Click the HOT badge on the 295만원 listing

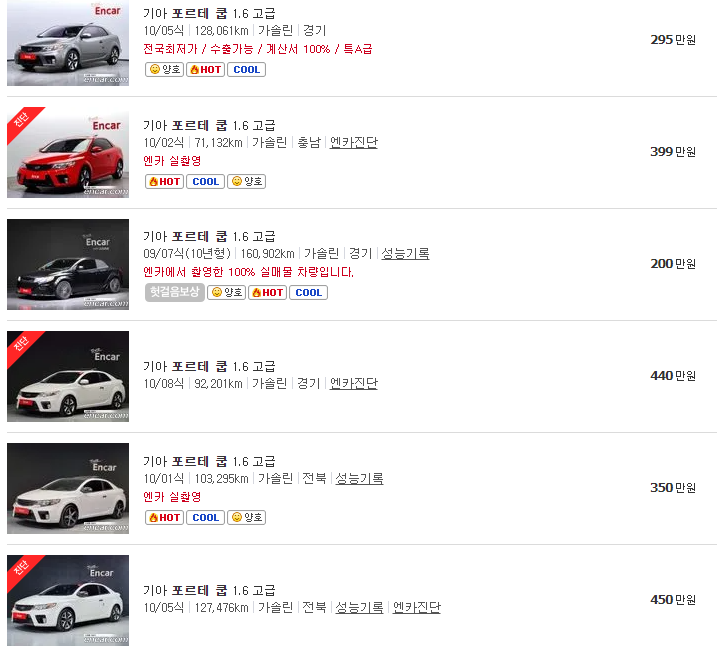click(x=206, y=70)
